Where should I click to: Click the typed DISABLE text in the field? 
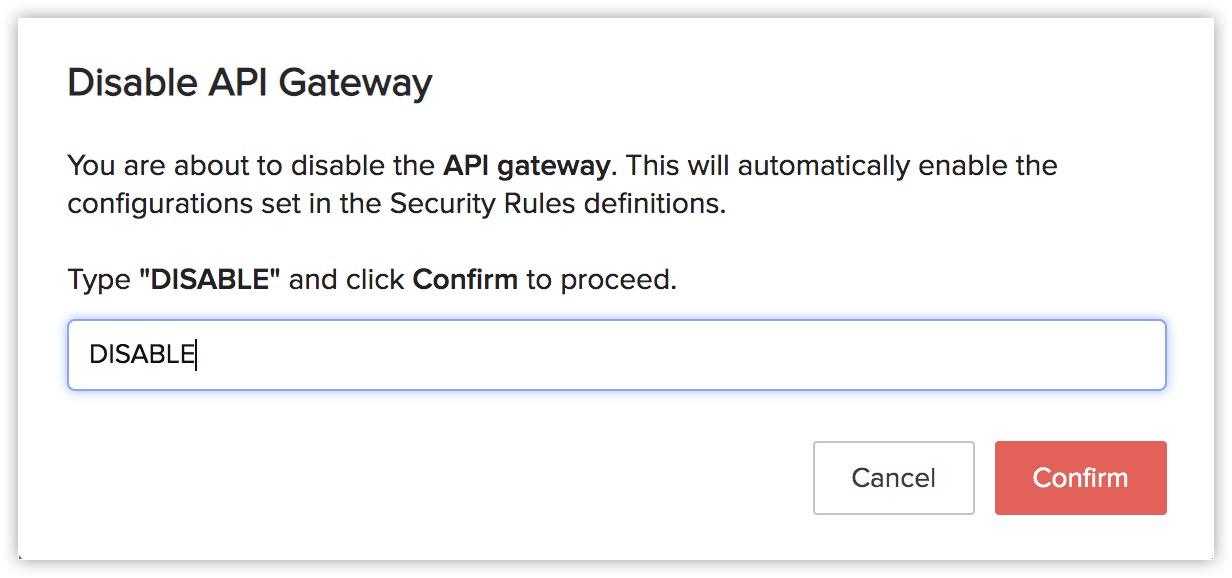click(x=141, y=355)
